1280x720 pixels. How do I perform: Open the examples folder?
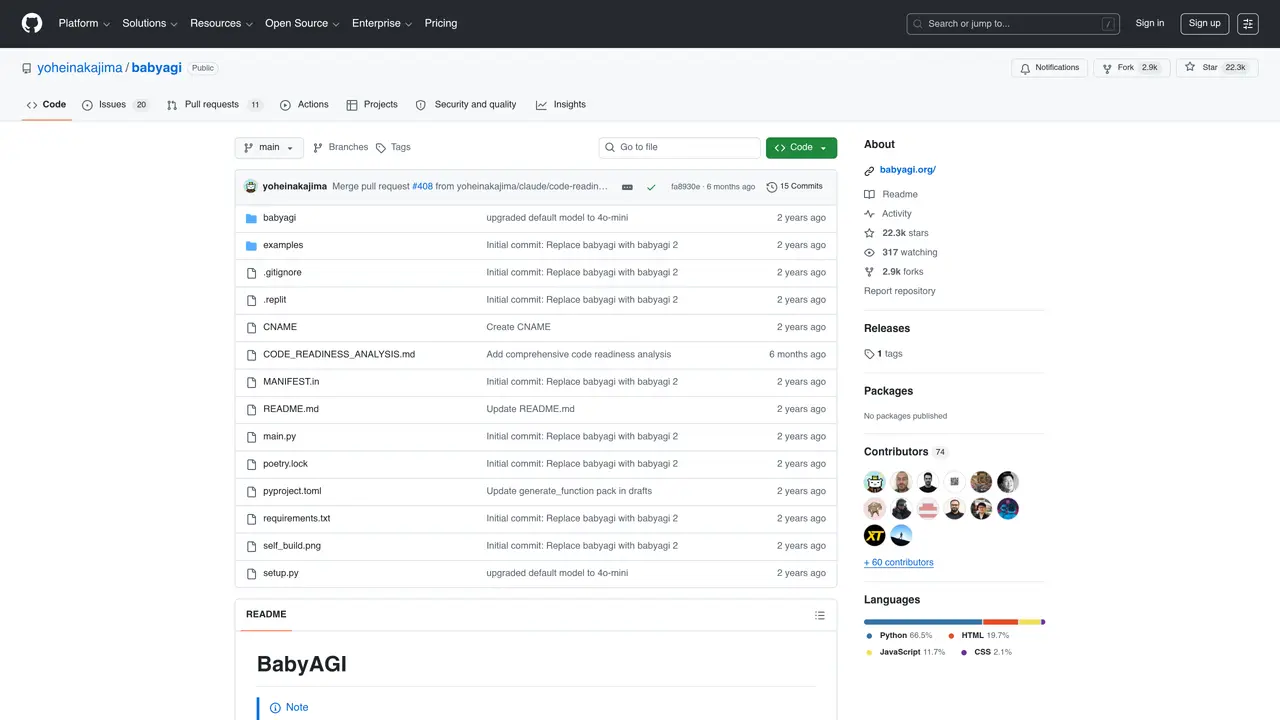[x=283, y=245]
